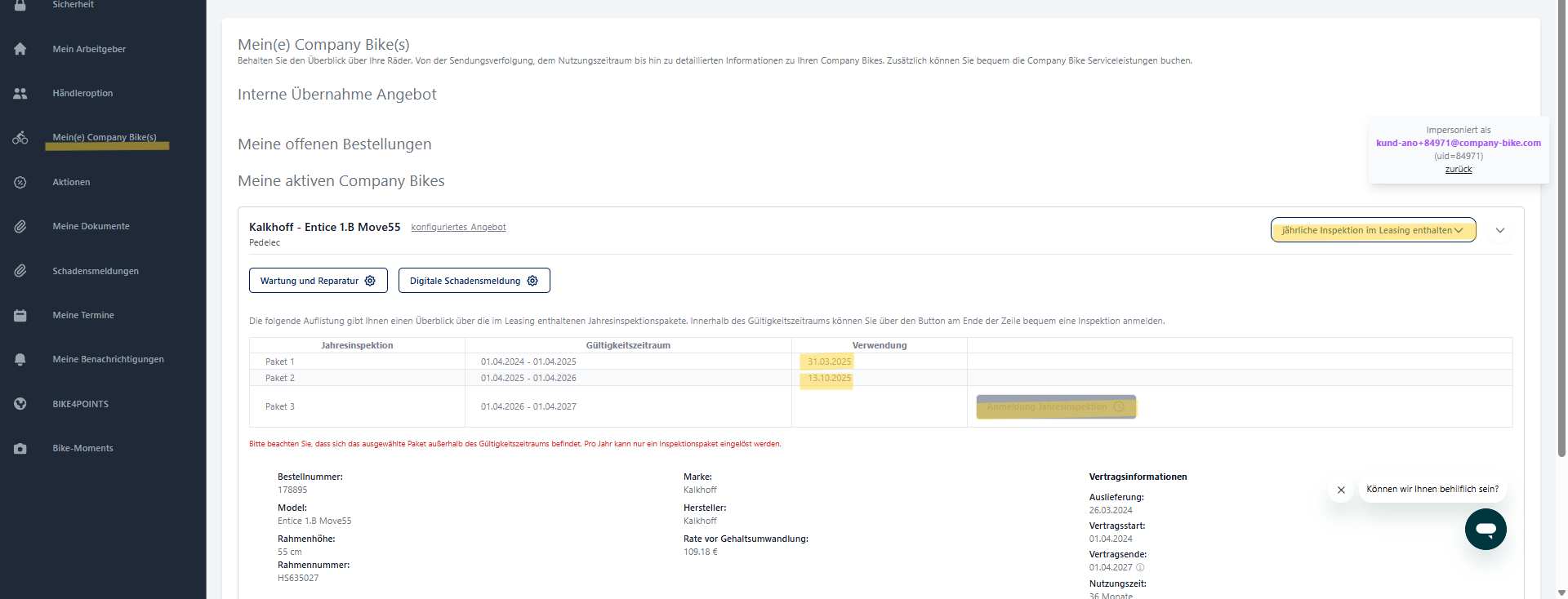Dismiss the help chat prompt with X
This screenshot has width=1568, height=599.
(x=1341, y=490)
